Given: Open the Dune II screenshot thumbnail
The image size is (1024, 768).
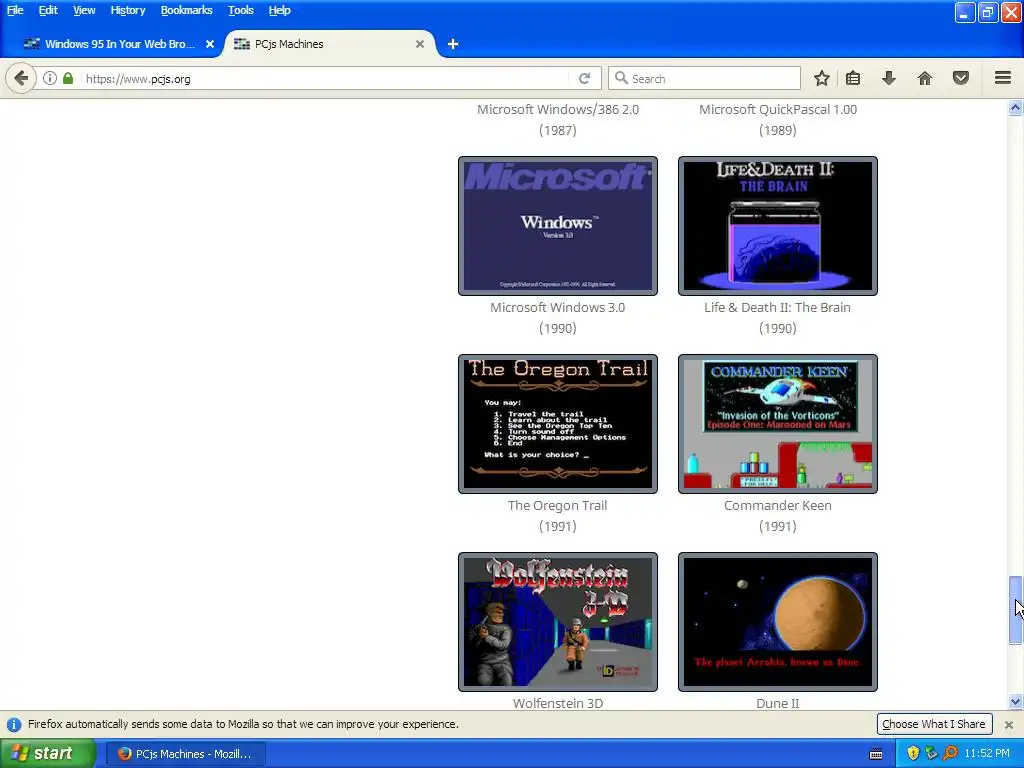Looking at the screenshot, I should pyautogui.click(x=777, y=622).
